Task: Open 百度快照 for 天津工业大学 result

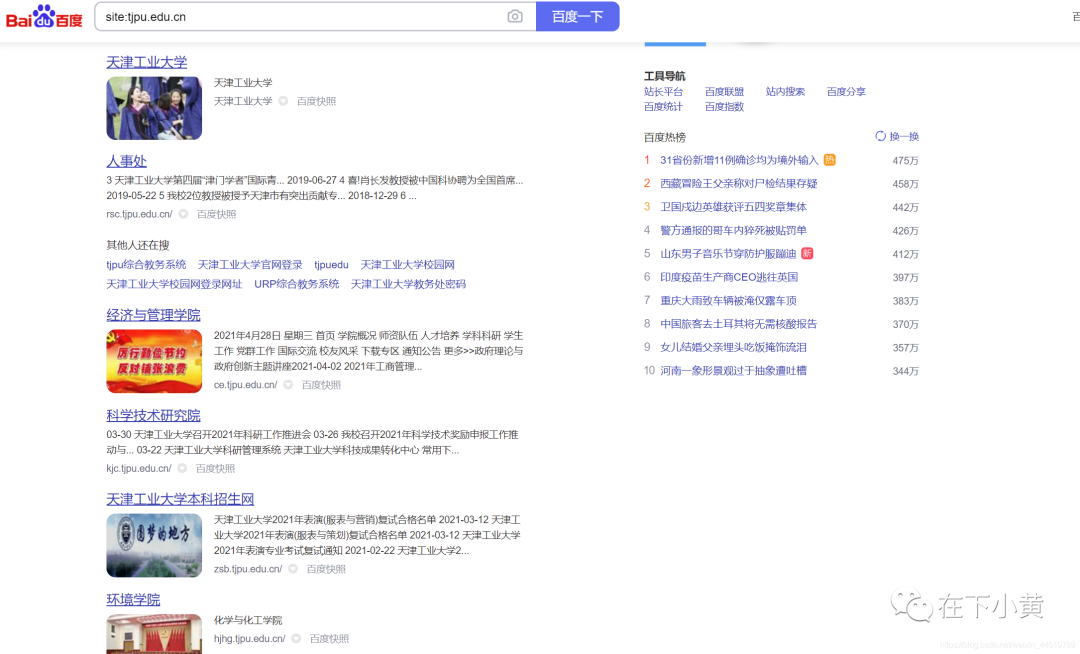Action: 316,101
